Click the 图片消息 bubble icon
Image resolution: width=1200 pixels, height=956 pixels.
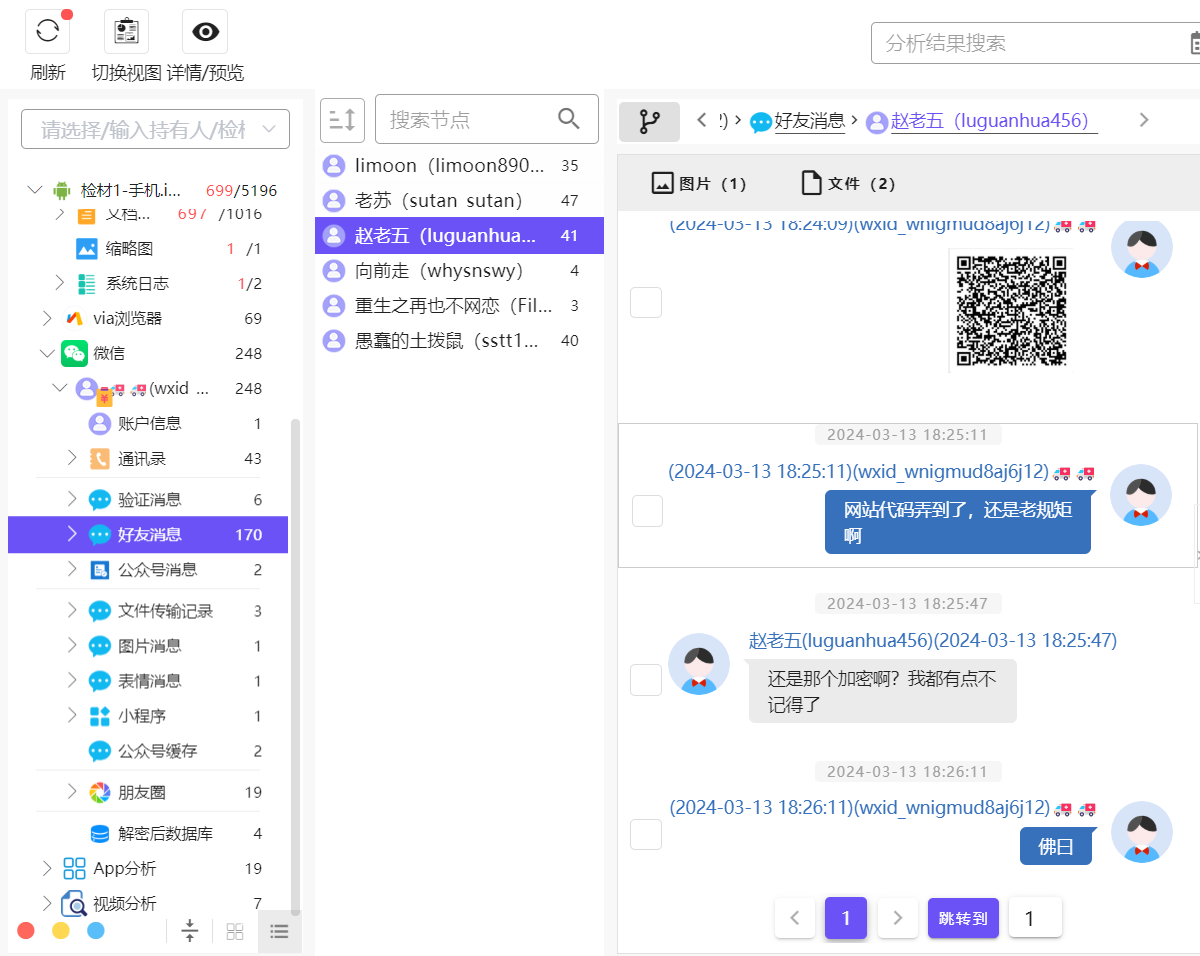pos(100,646)
